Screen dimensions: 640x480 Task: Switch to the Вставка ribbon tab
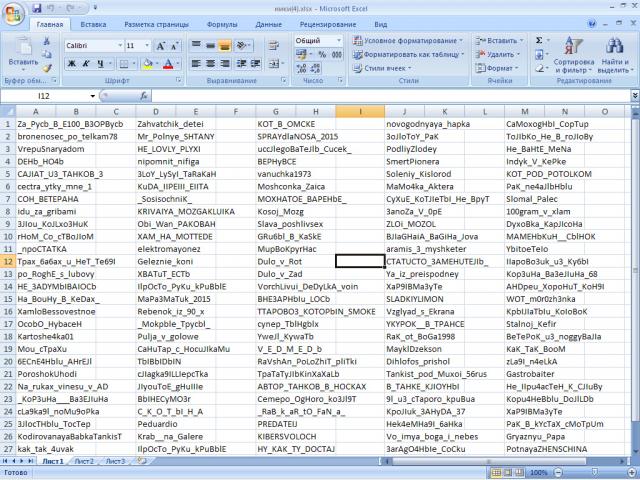pos(93,23)
